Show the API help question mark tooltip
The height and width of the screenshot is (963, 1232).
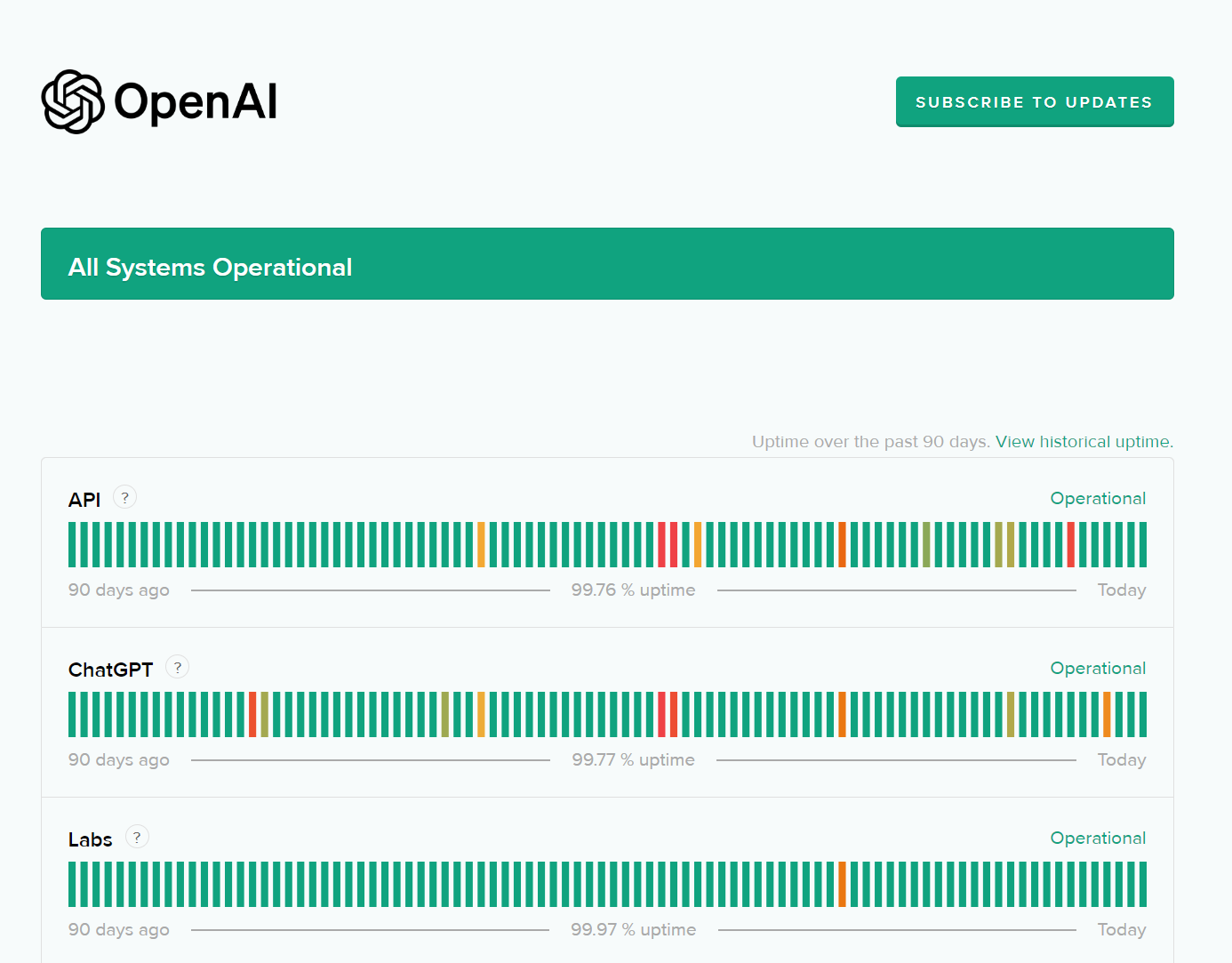(x=125, y=497)
